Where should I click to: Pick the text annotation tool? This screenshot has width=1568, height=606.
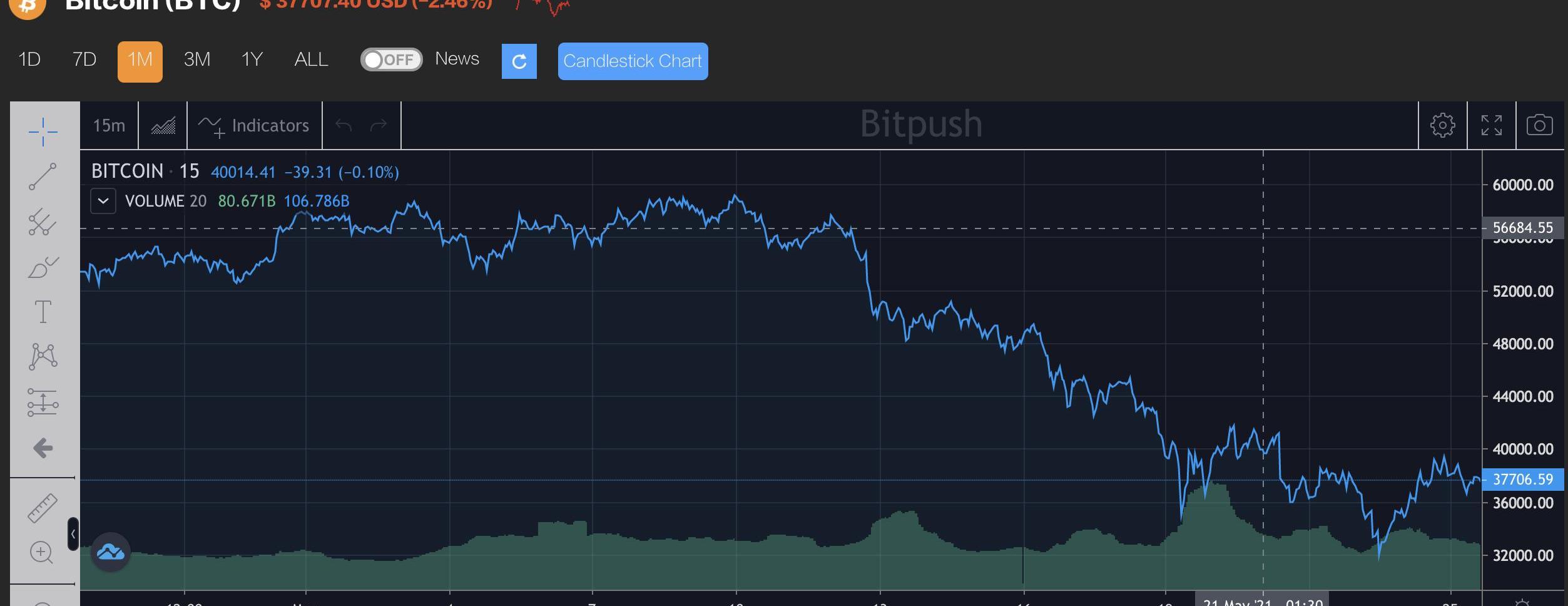[43, 312]
